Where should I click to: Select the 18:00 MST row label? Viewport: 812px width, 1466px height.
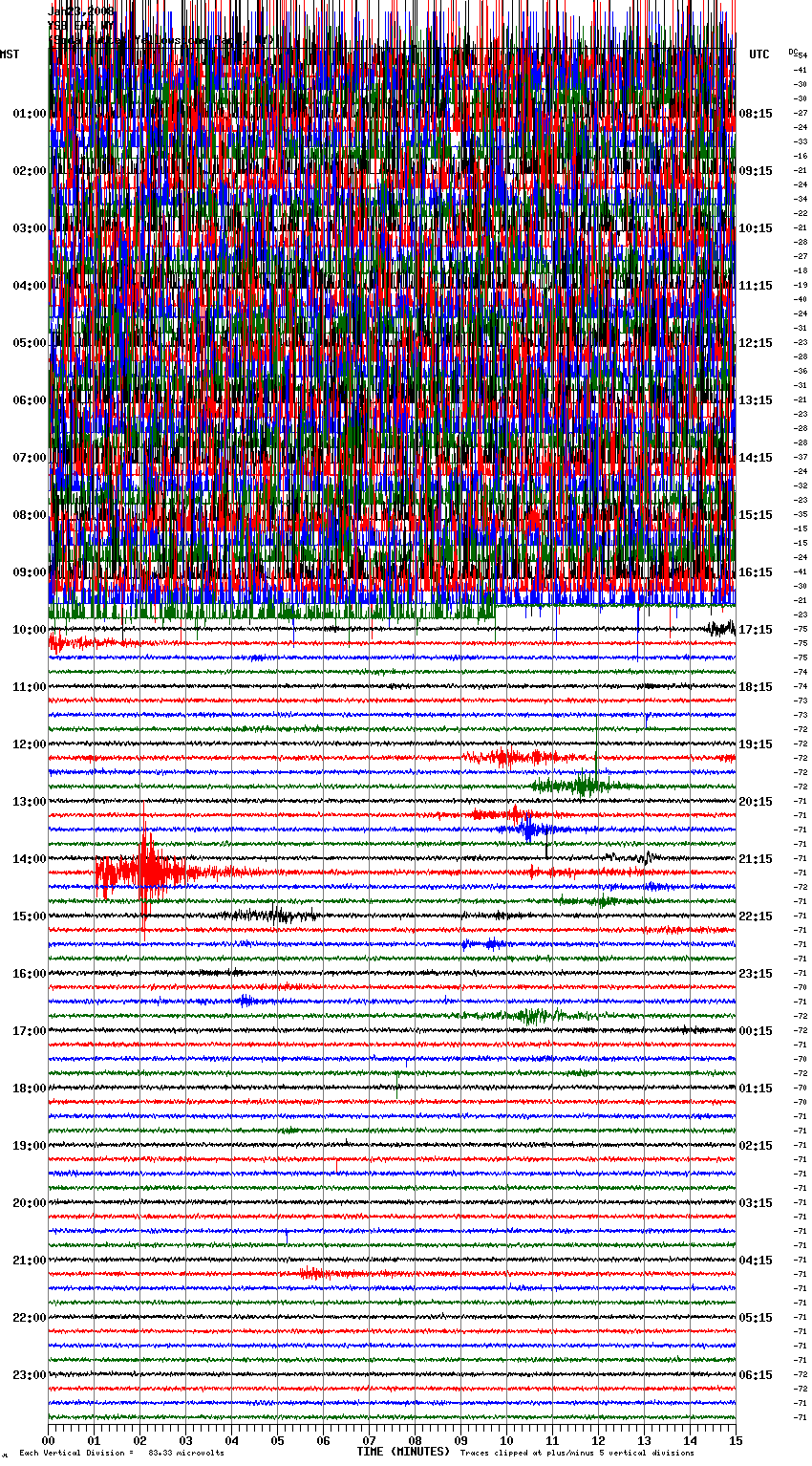30,1089
